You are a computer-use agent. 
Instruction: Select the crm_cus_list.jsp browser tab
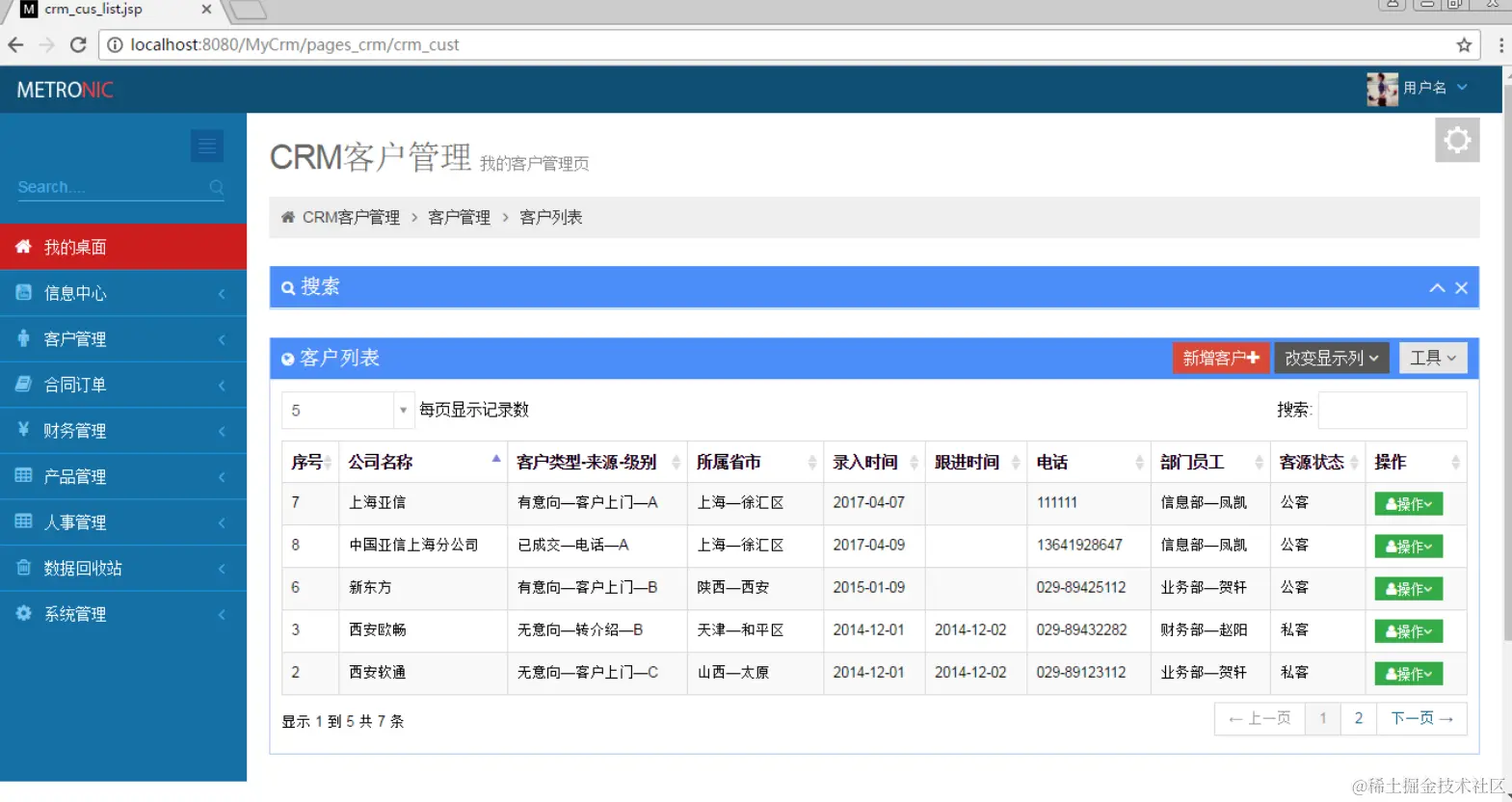pos(116,10)
